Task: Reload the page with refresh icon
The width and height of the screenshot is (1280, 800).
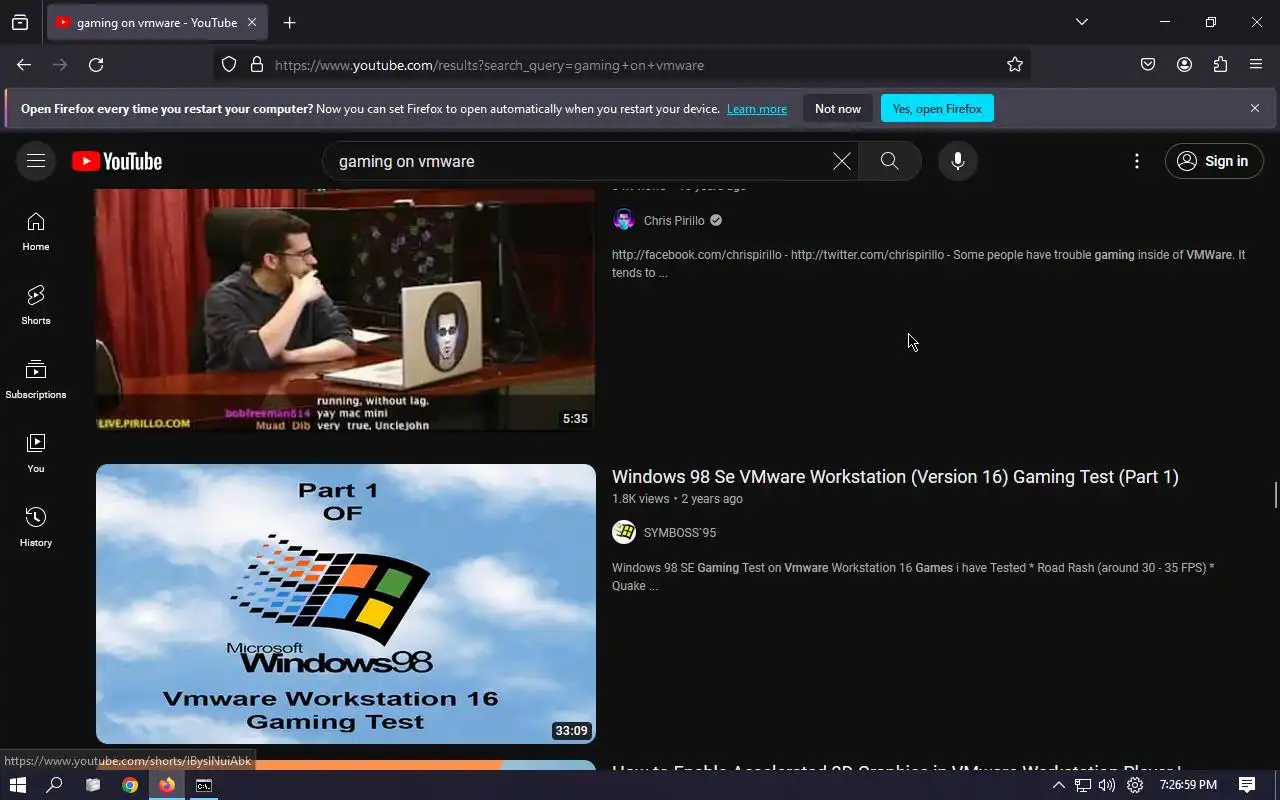Action: (96, 65)
